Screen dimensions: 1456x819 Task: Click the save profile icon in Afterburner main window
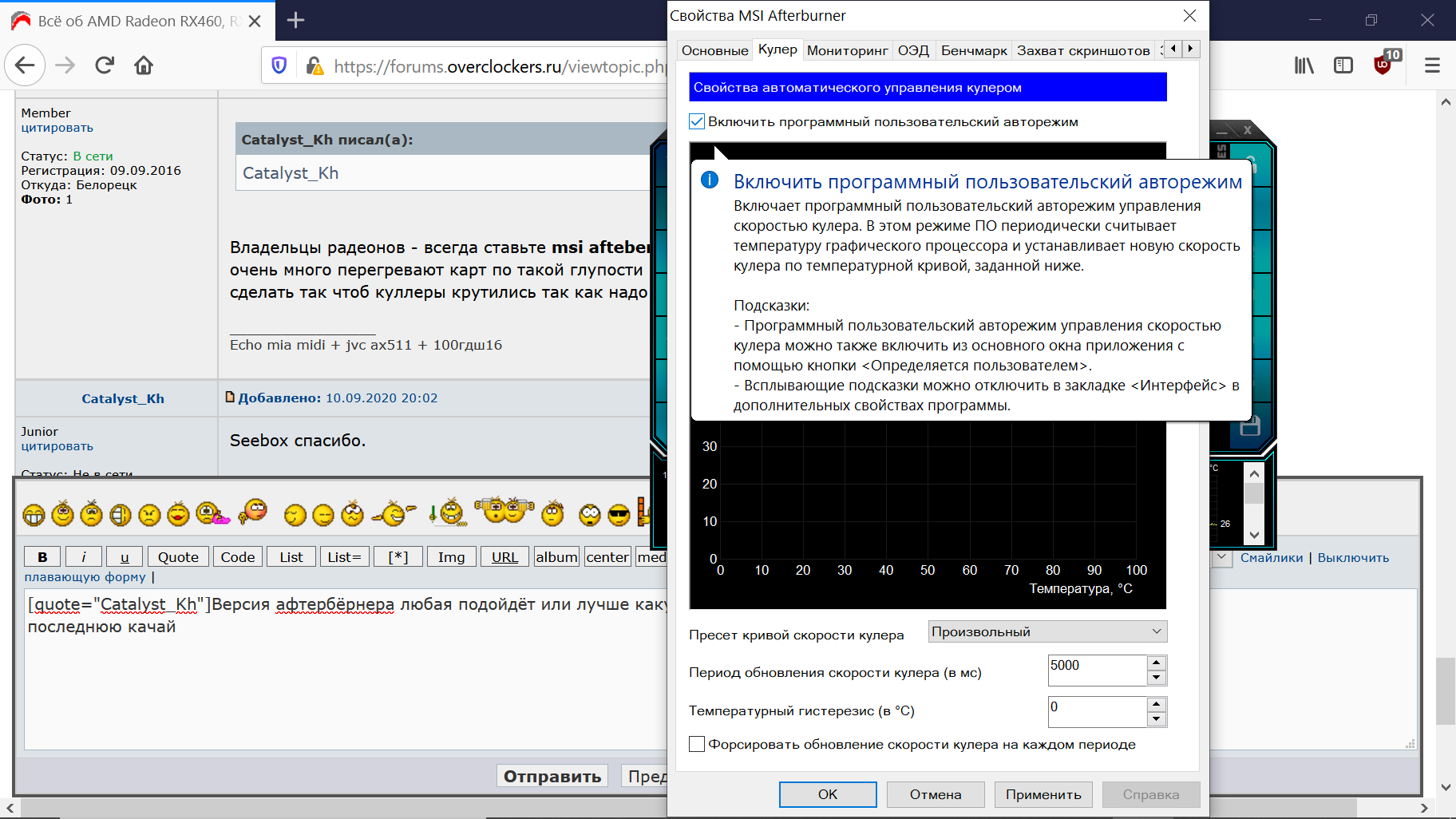(1249, 426)
